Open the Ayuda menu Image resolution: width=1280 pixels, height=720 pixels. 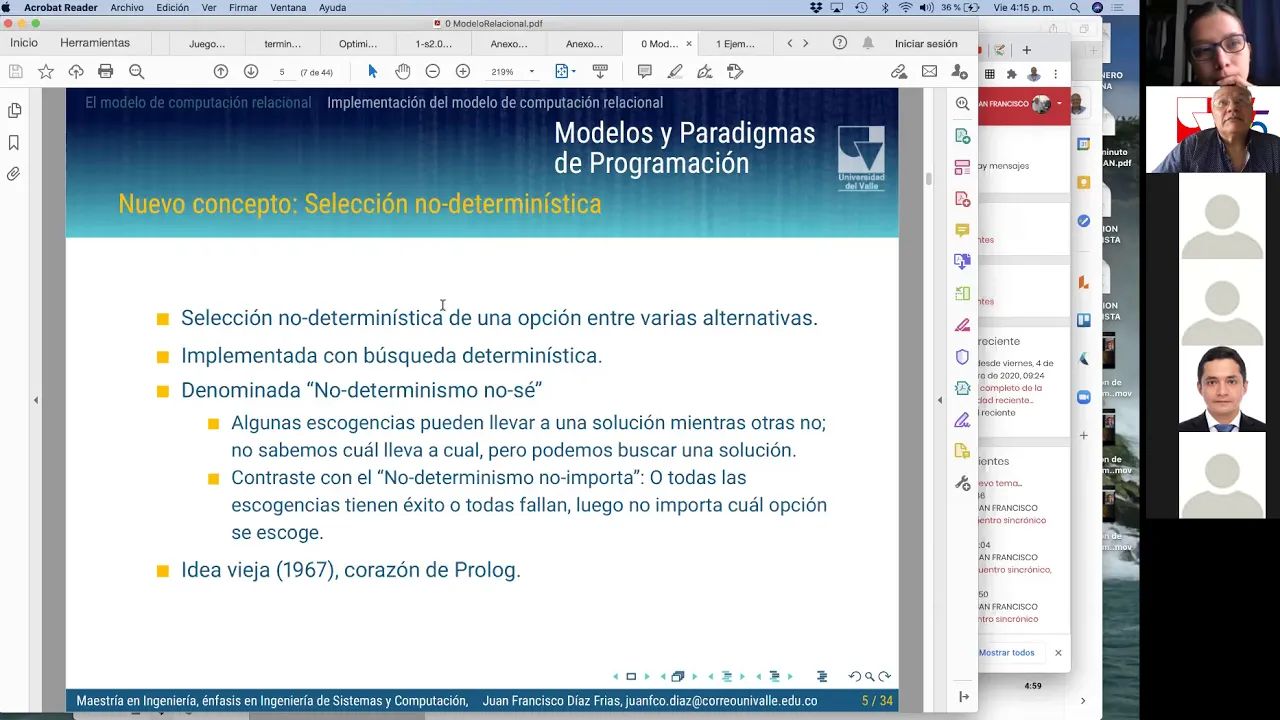pos(332,8)
